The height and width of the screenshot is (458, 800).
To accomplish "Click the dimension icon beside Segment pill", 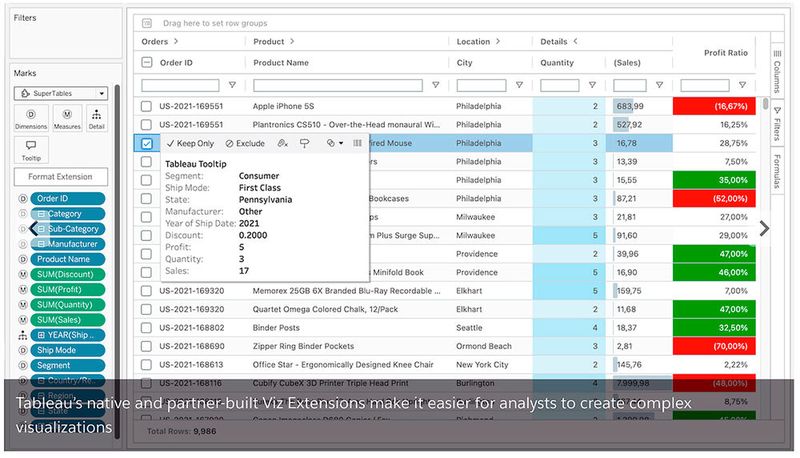I will (23, 365).
